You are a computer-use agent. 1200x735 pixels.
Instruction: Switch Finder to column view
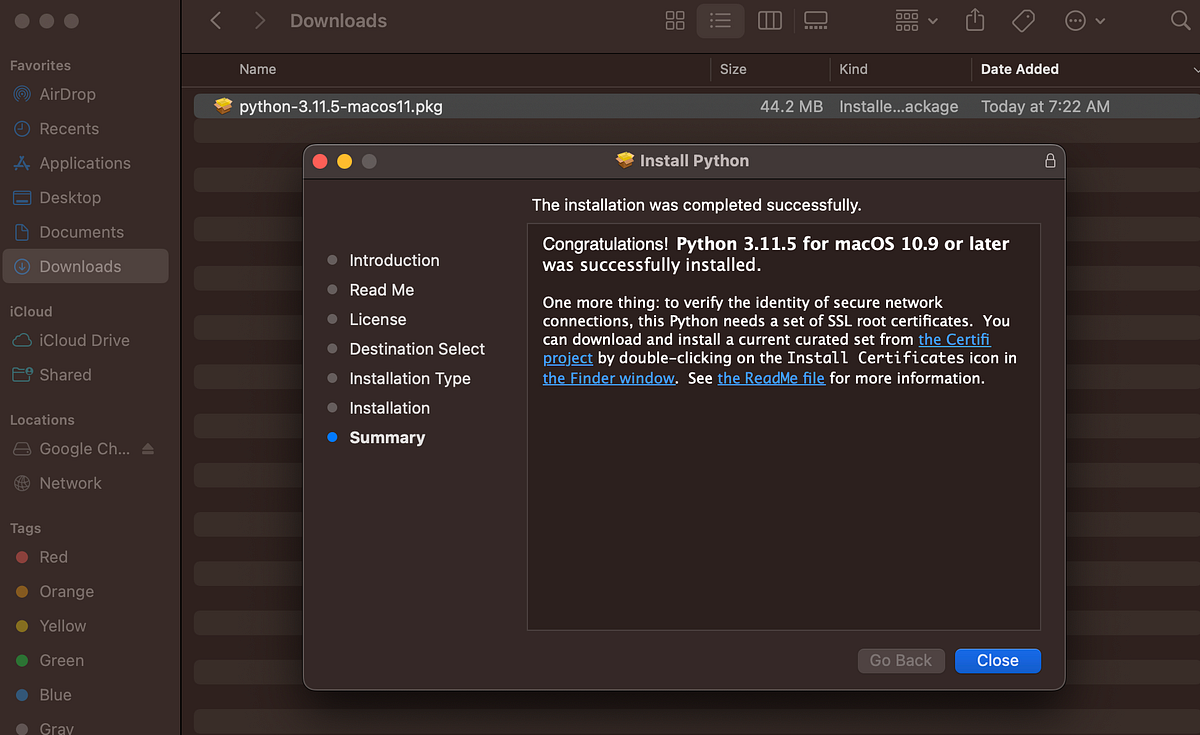pyautogui.click(x=769, y=20)
